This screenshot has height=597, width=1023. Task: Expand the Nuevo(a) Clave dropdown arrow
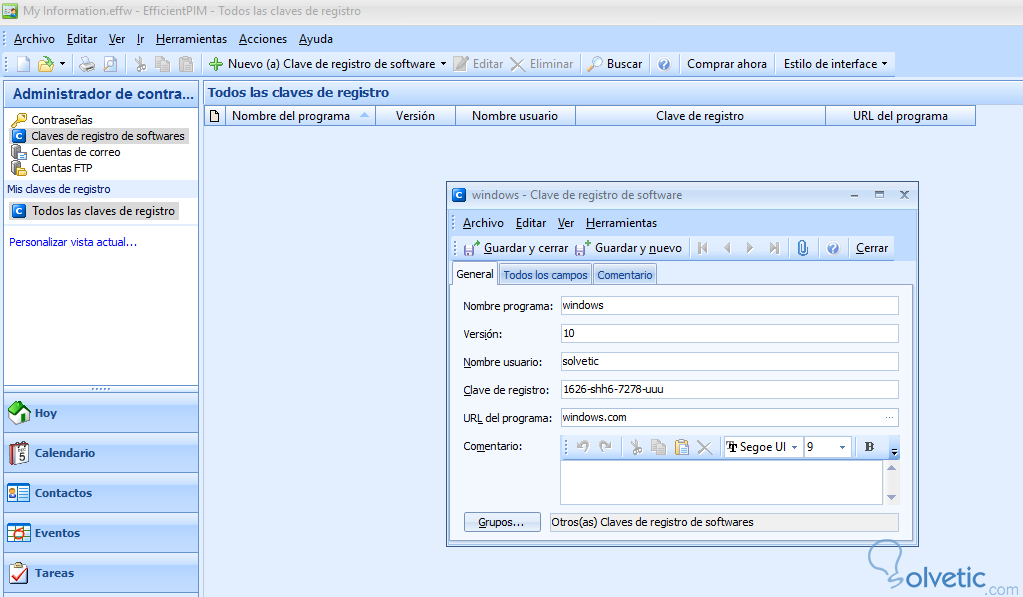pos(444,64)
